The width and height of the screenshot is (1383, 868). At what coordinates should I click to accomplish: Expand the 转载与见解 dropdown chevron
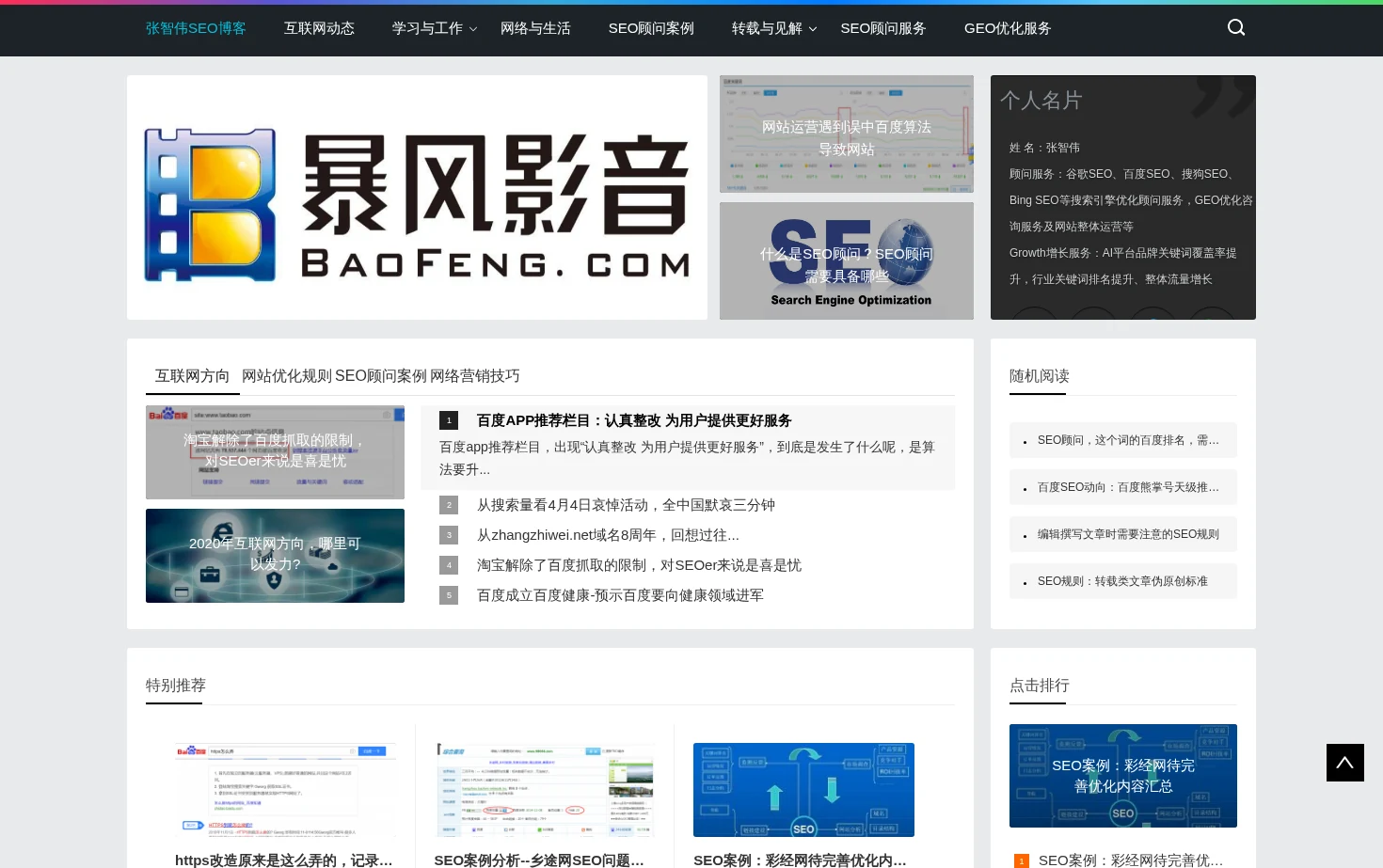pos(813,29)
